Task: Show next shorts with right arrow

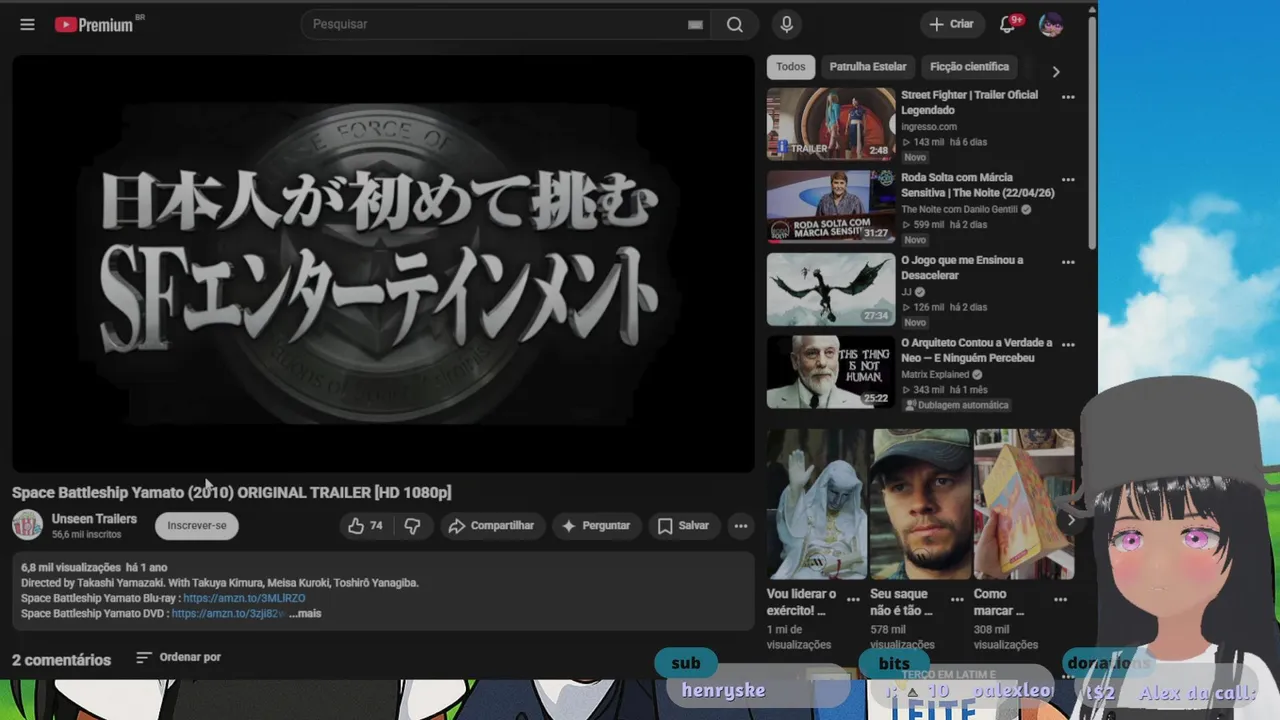Action: [1071, 520]
